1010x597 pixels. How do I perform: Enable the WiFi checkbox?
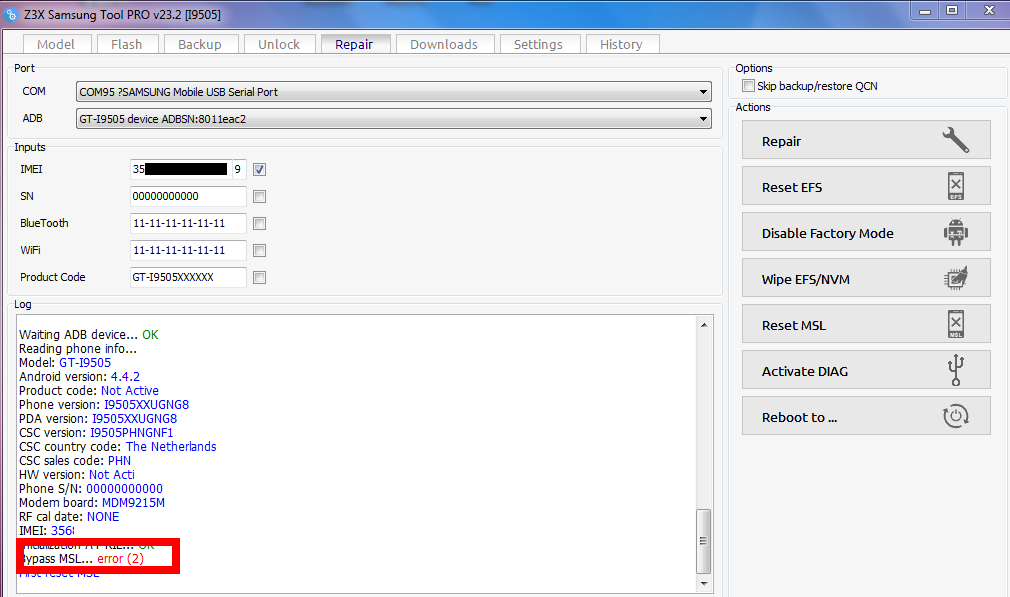tap(260, 251)
